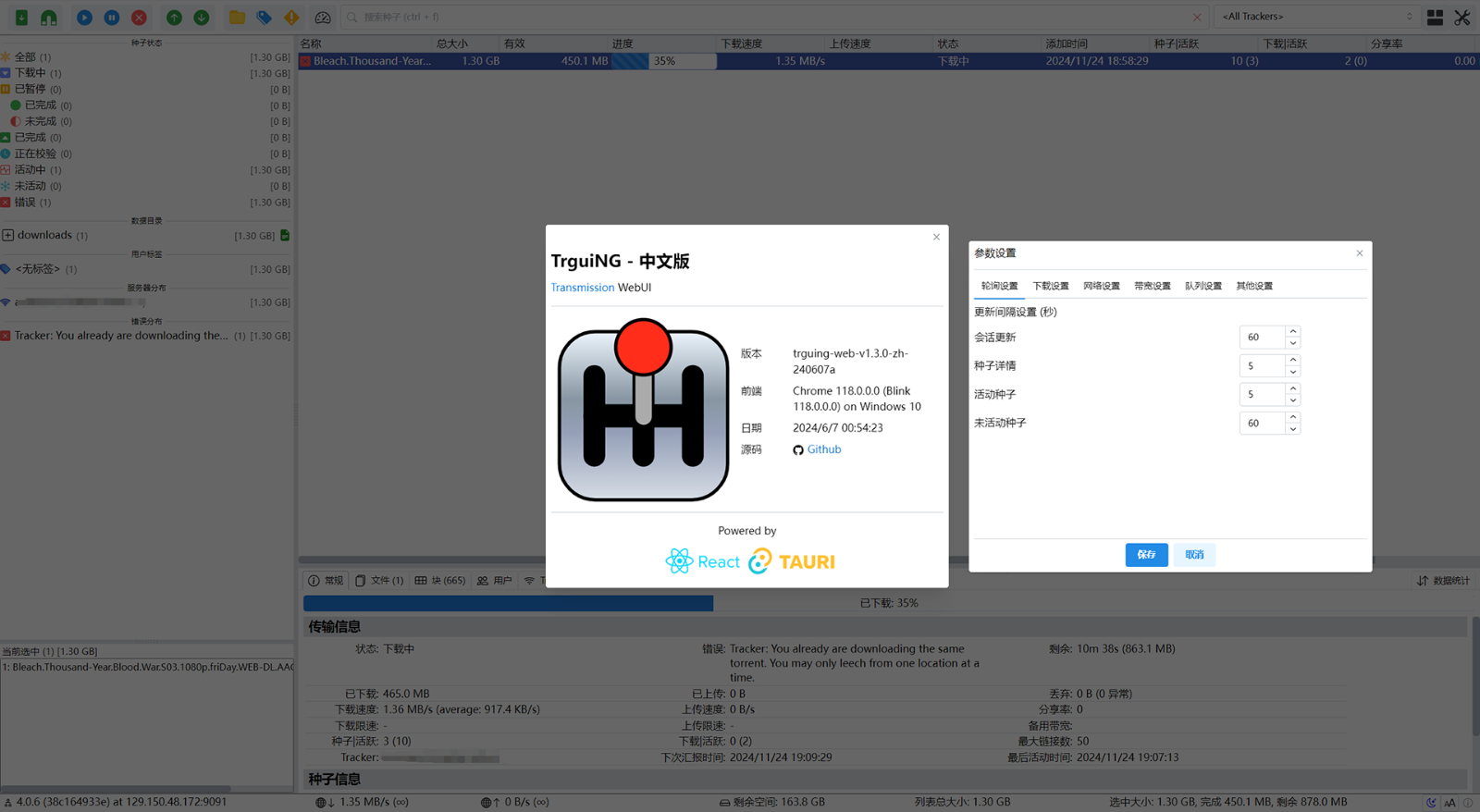Sort by the 名称 column header

[365, 43]
